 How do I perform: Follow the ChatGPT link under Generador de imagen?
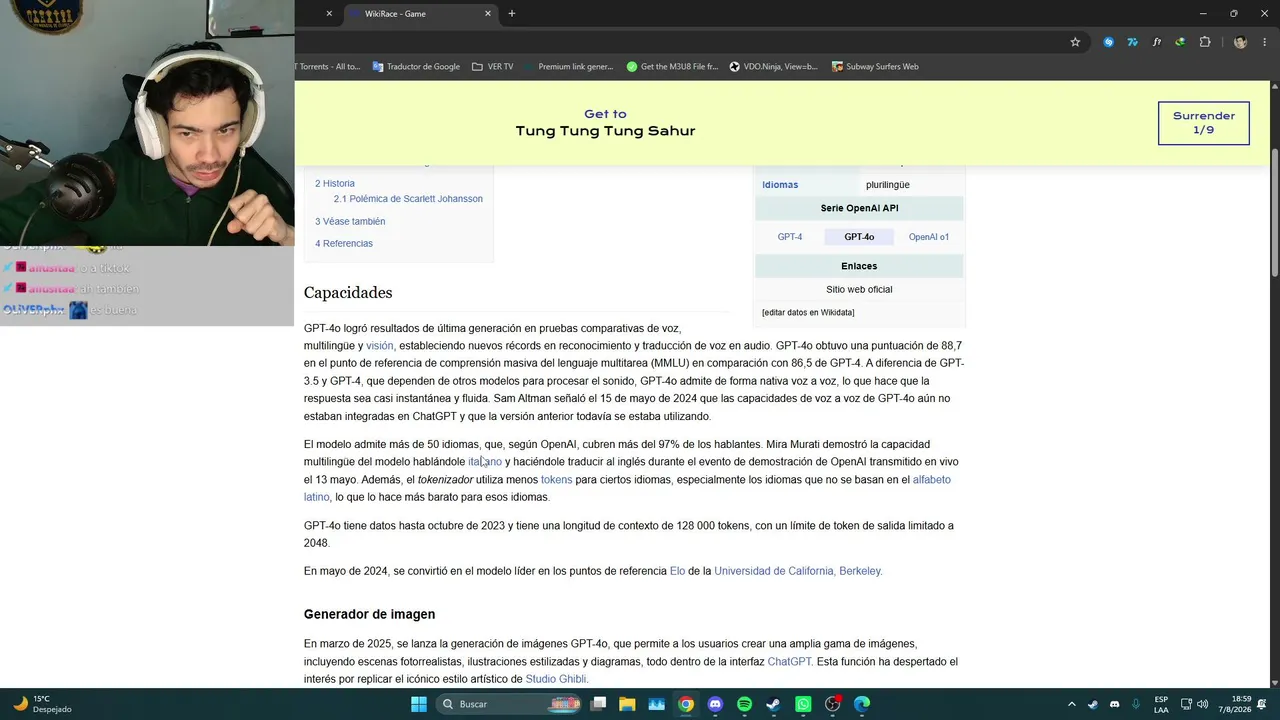point(789,662)
